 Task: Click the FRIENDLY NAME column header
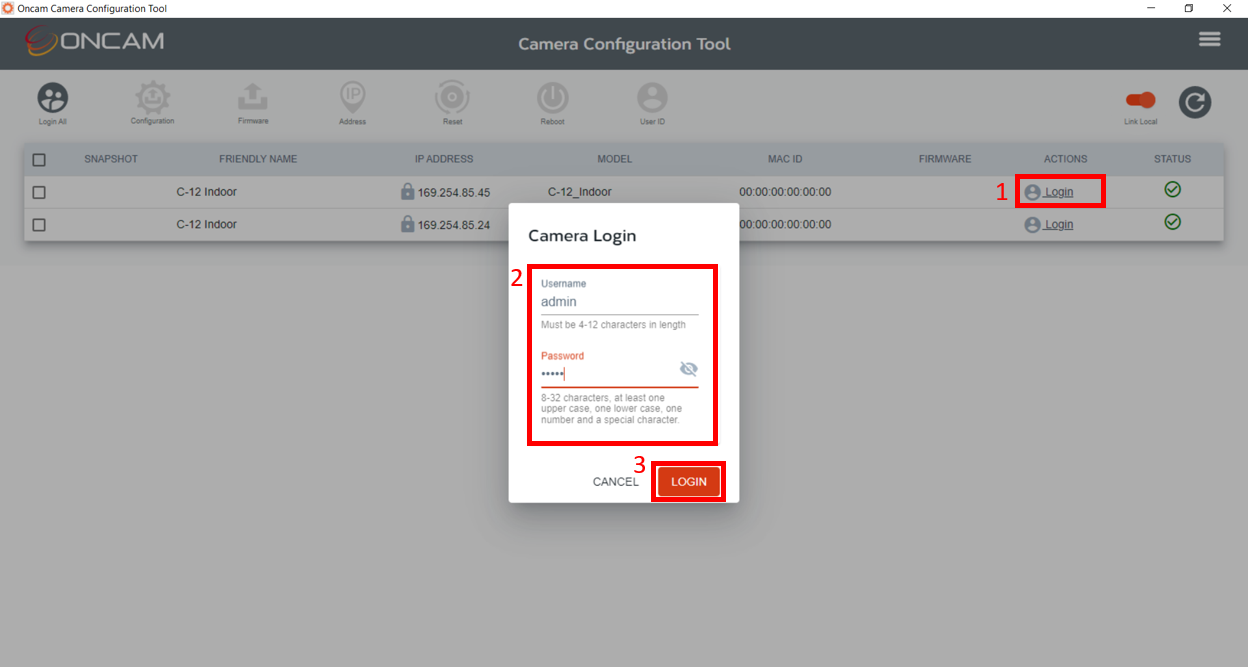click(258, 159)
